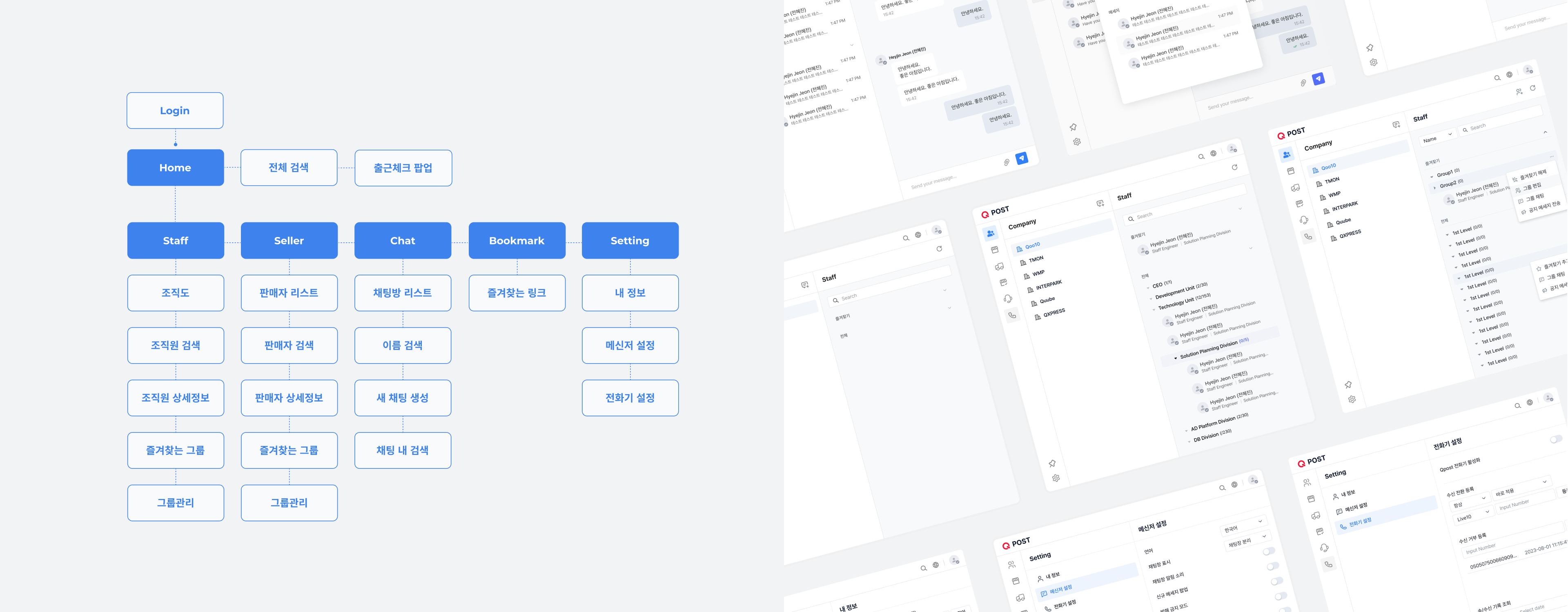Click the refresh icon in the 1st Level Staff mockup
1568x612 pixels.
coord(1533,88)
